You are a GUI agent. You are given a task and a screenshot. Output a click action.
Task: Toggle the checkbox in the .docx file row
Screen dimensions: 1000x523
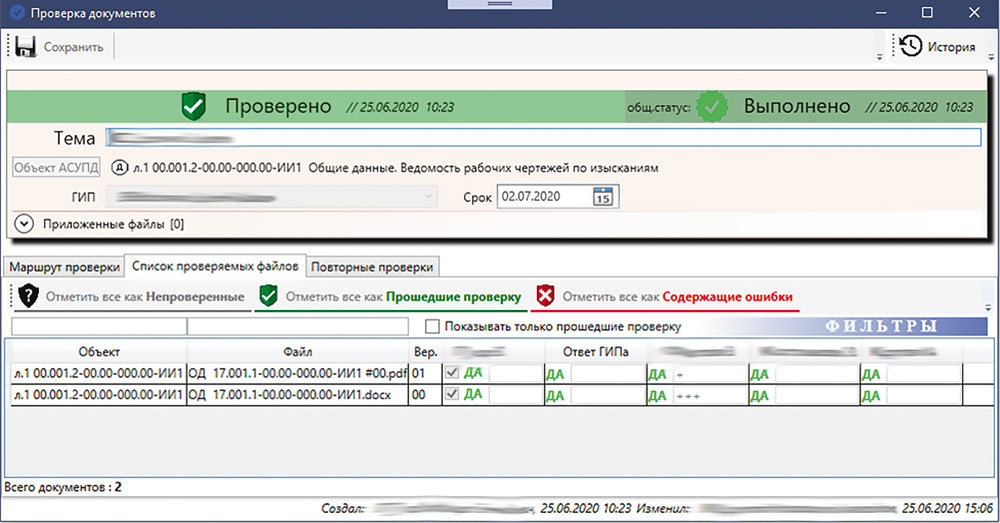click(453, 395)
